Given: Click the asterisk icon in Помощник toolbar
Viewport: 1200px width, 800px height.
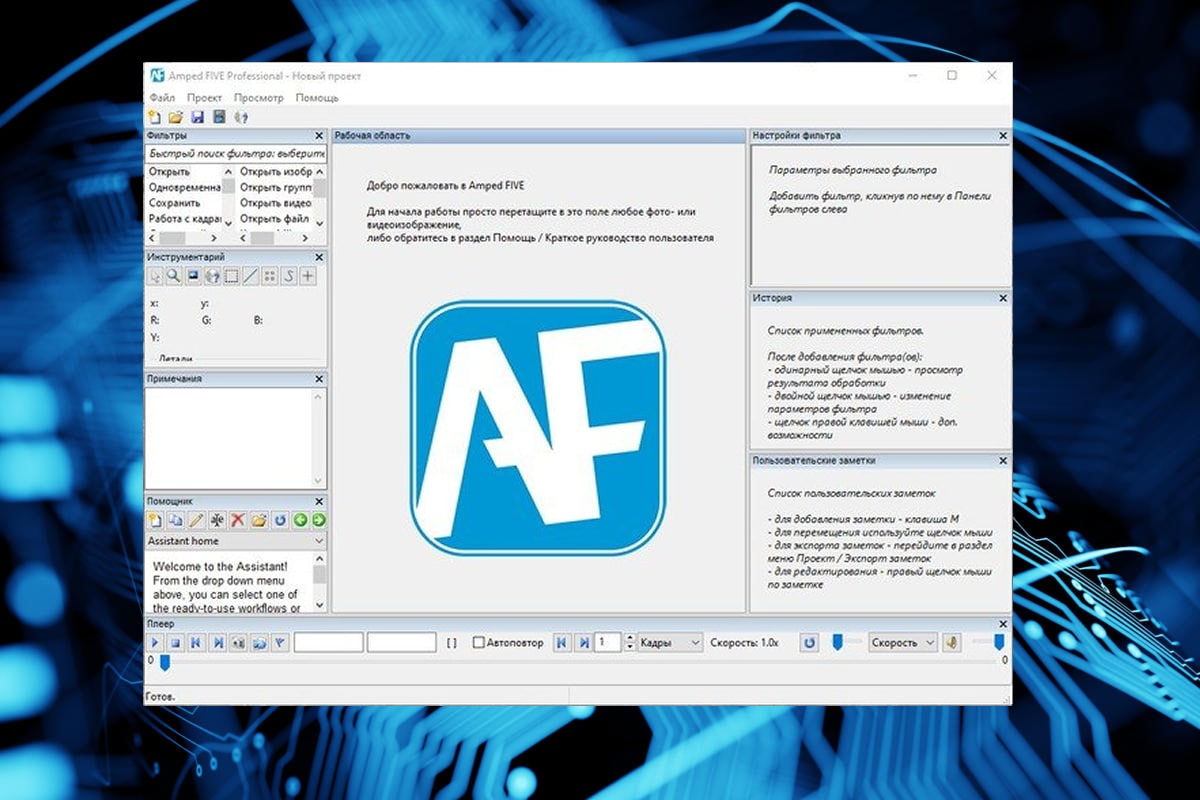Looking at the screenshot, I should 217,520.
